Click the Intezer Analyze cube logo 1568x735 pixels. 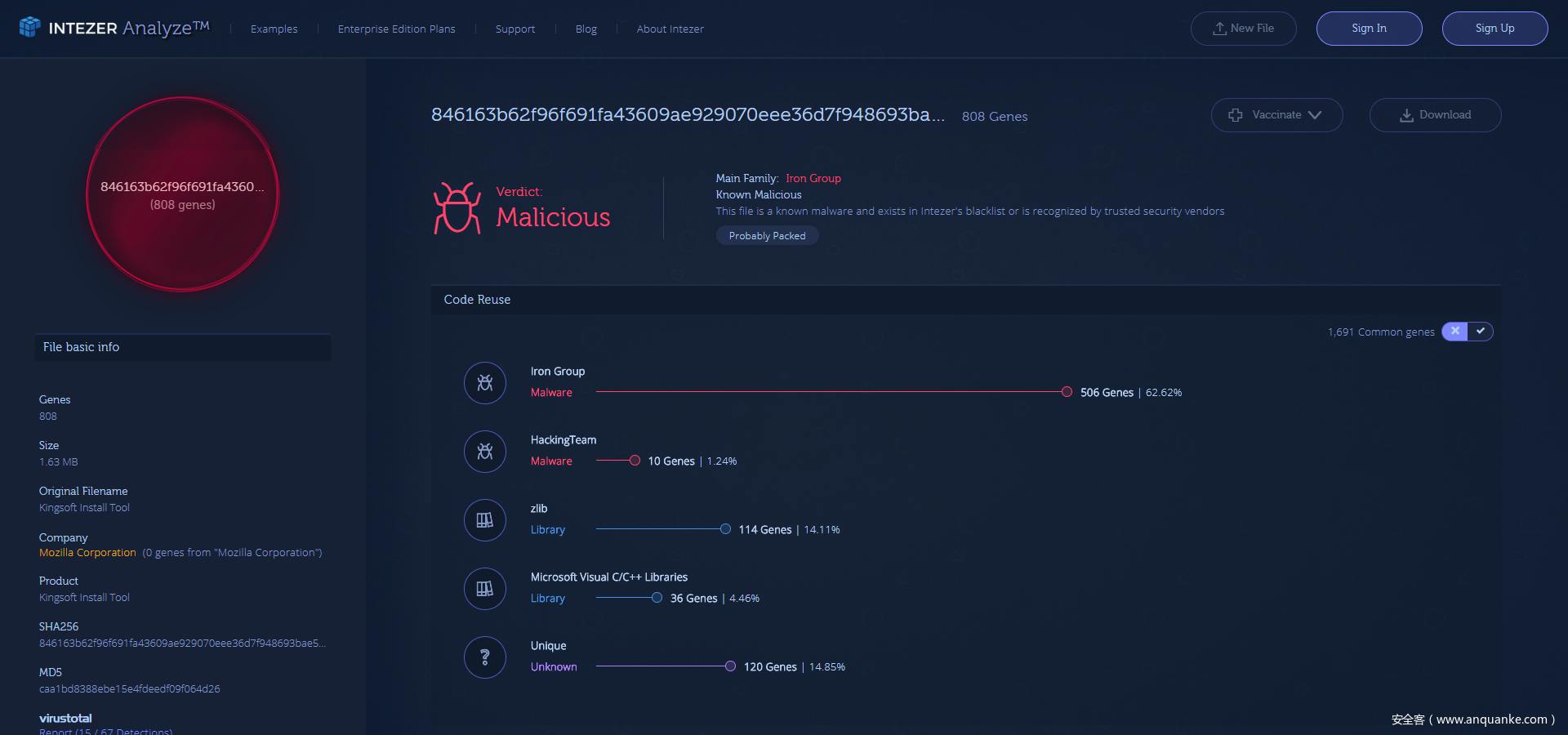point(30,27)
